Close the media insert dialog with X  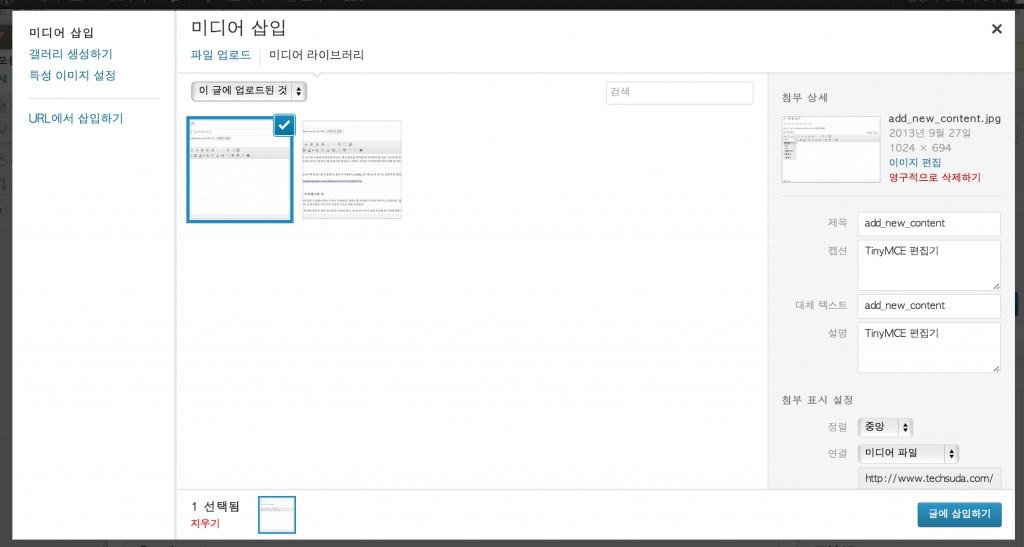point(996,29)
